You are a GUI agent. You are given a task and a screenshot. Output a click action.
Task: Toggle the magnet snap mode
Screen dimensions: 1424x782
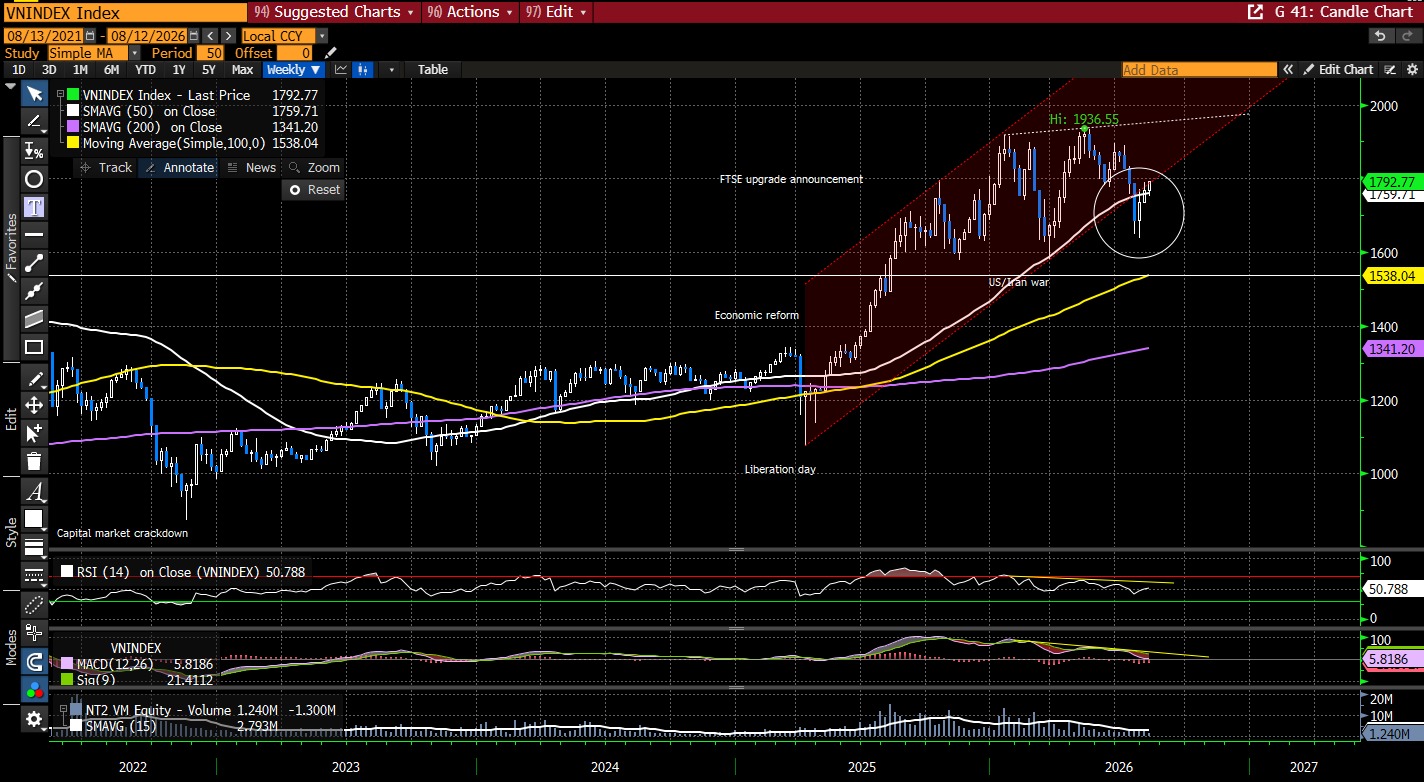pos(34,661)
